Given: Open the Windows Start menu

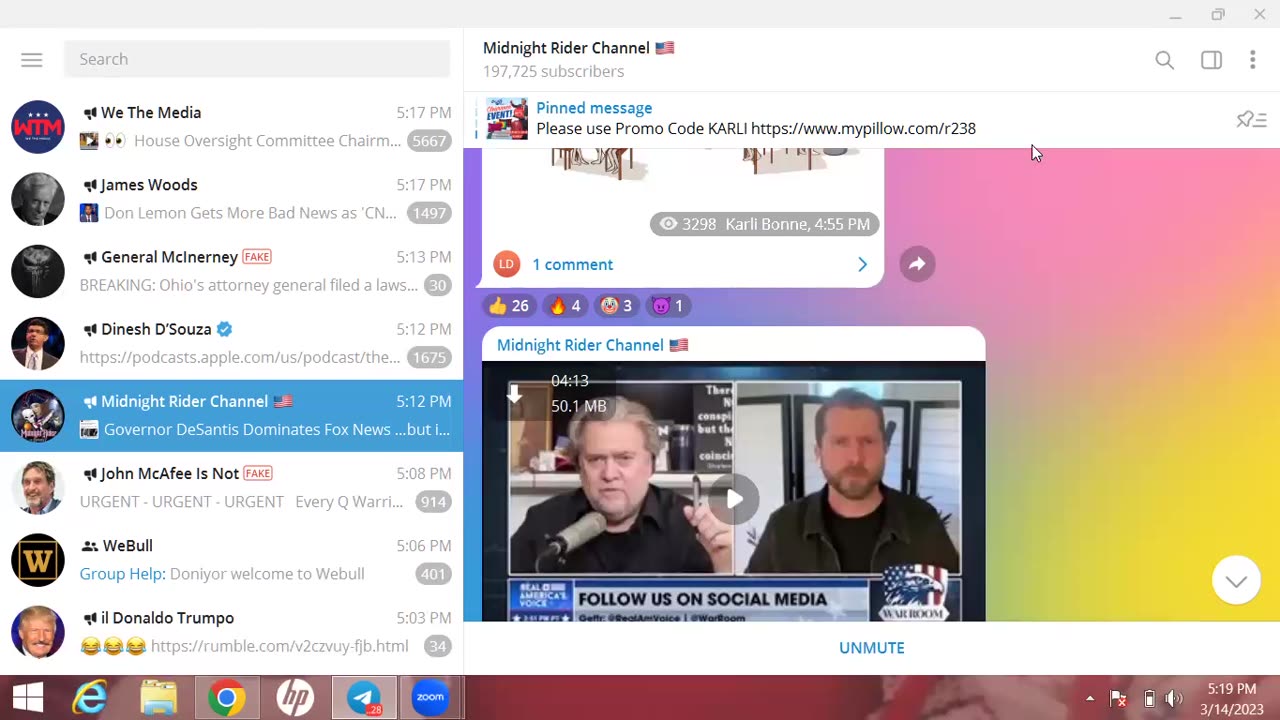Looking at the screenshot, I should coord(27,697).
